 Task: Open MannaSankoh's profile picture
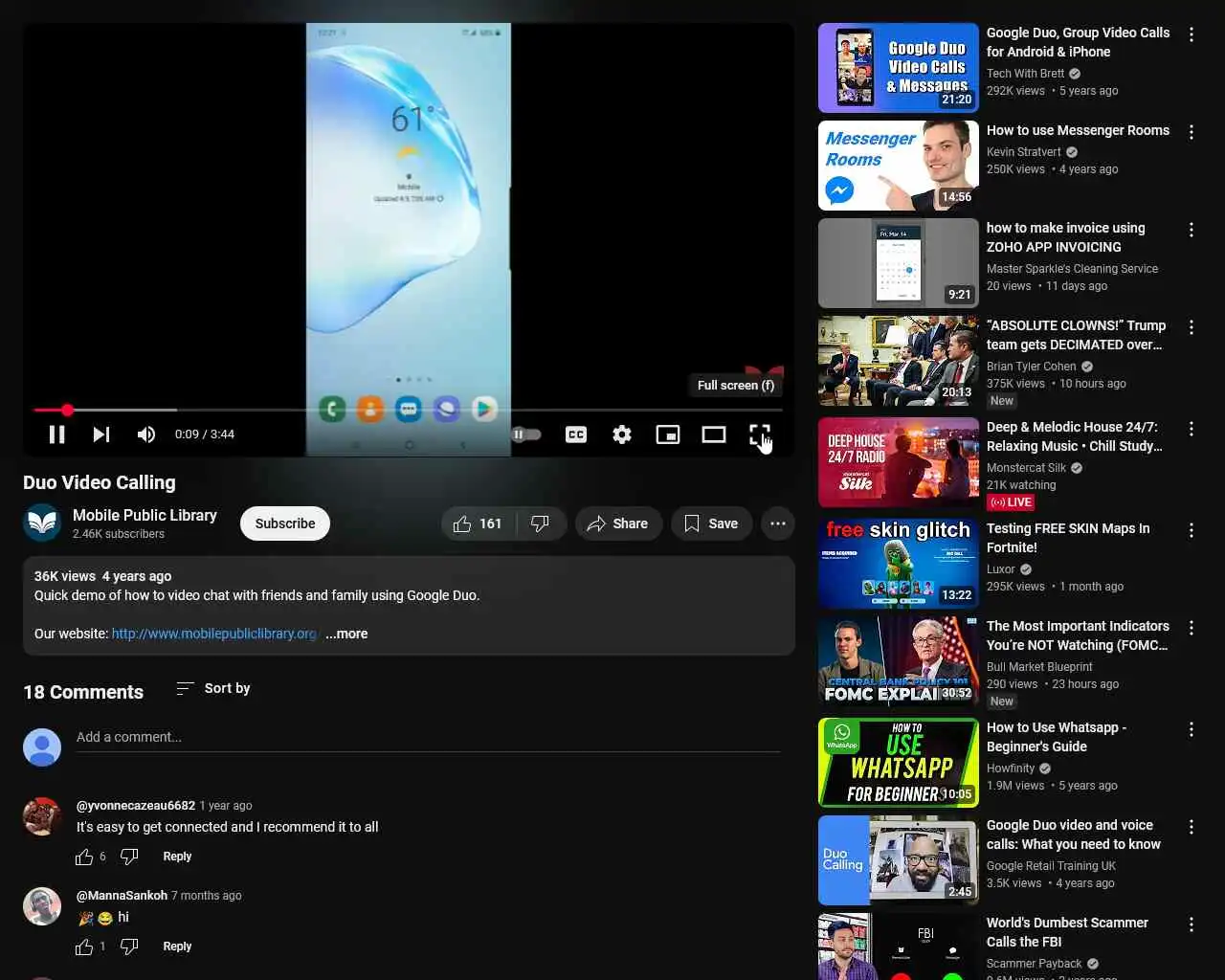42,906
